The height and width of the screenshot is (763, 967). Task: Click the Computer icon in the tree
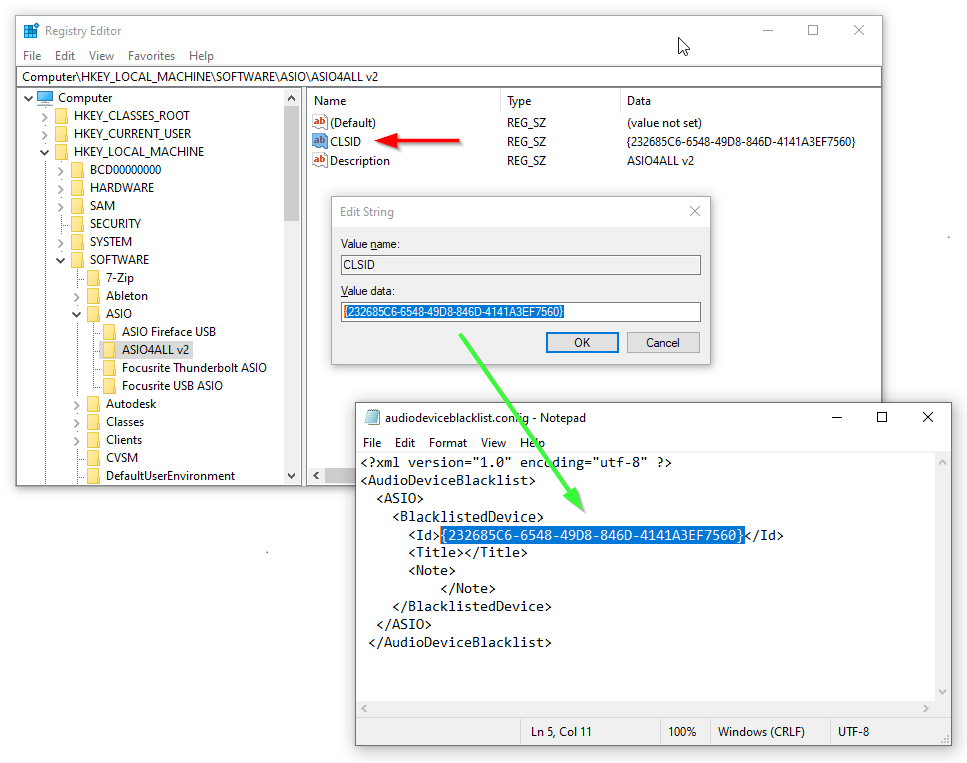click(45, 98)
